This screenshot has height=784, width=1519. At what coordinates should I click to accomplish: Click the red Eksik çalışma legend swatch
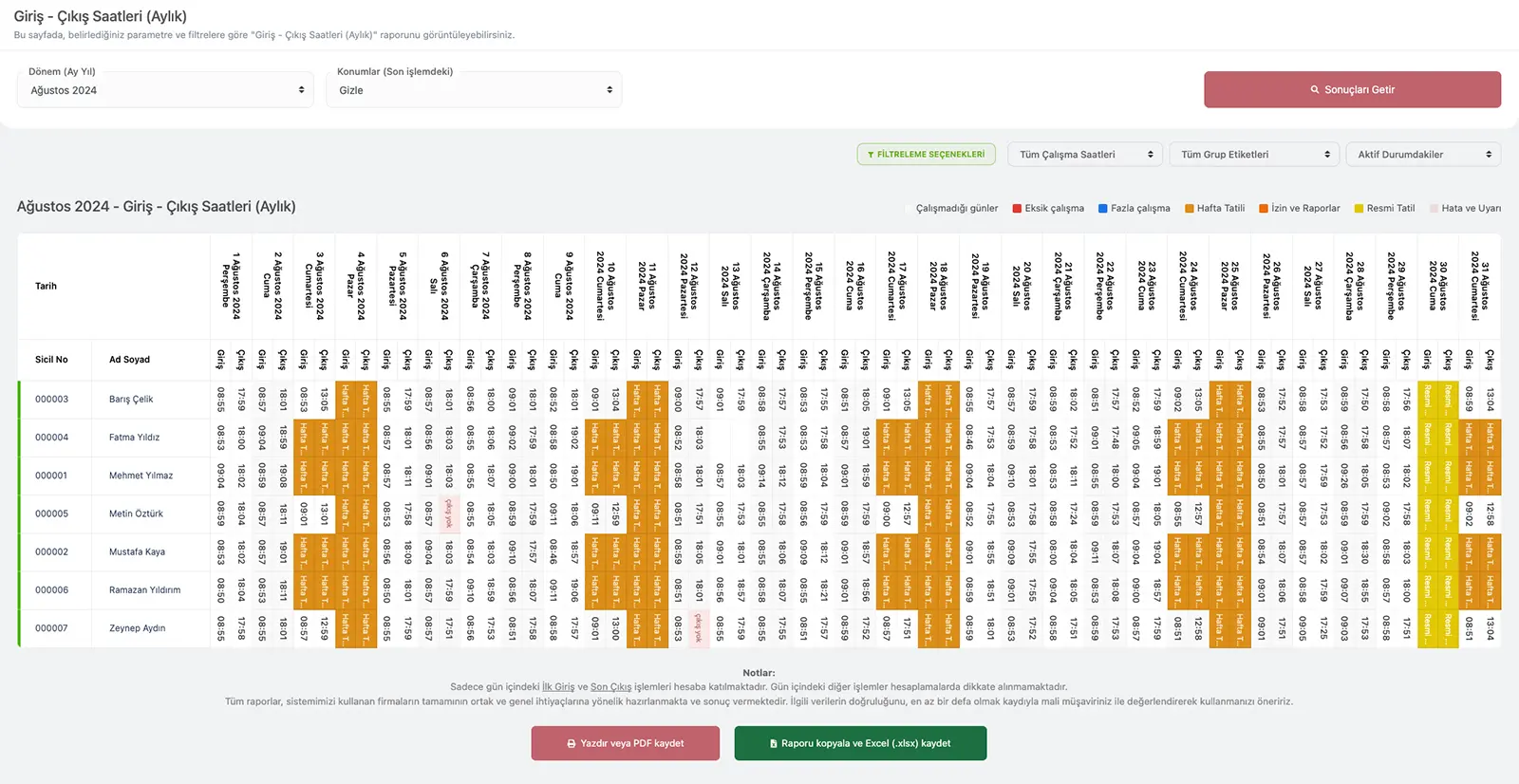[1017, 209]
